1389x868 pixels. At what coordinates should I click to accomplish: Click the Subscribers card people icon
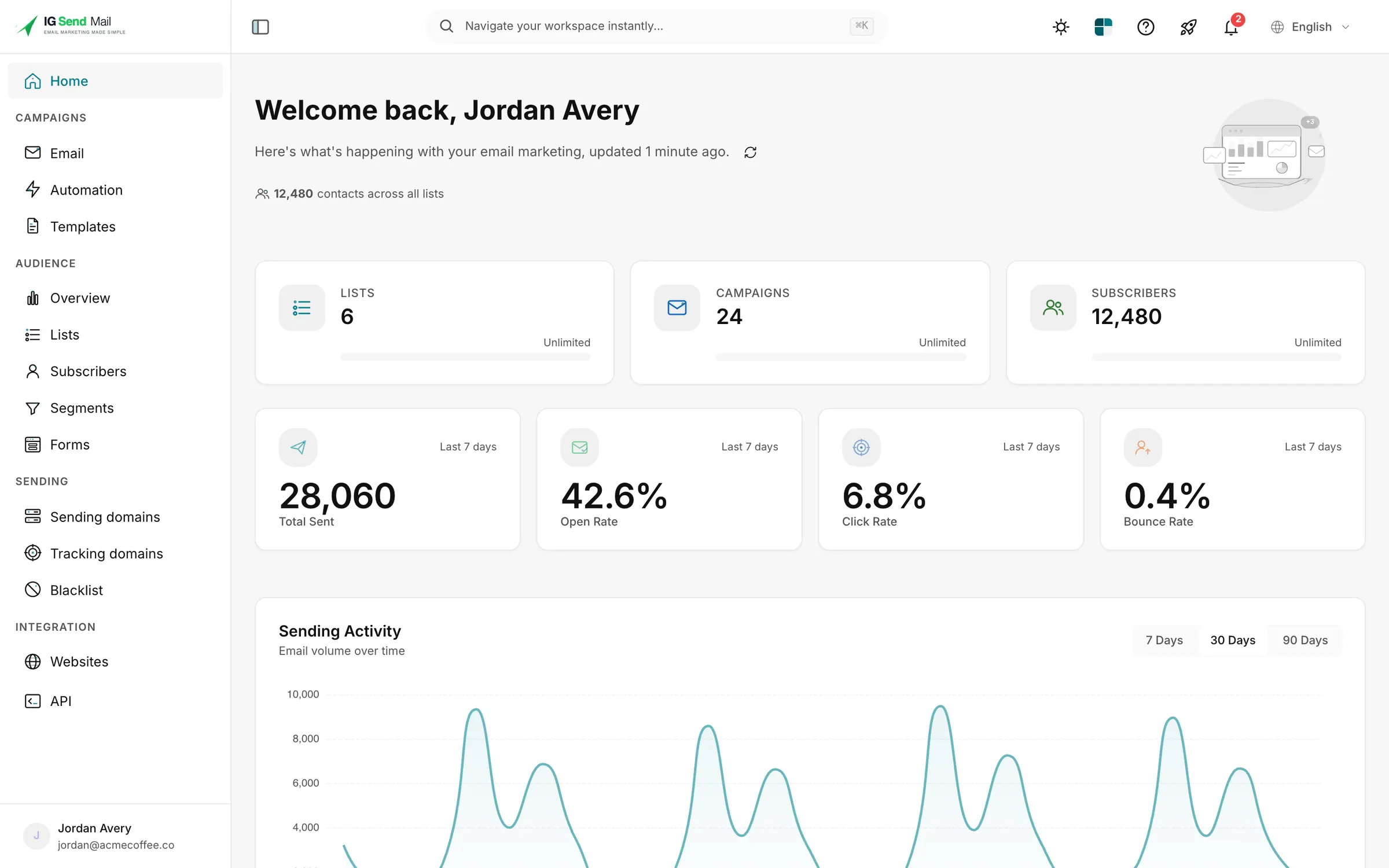point(1053,307)
